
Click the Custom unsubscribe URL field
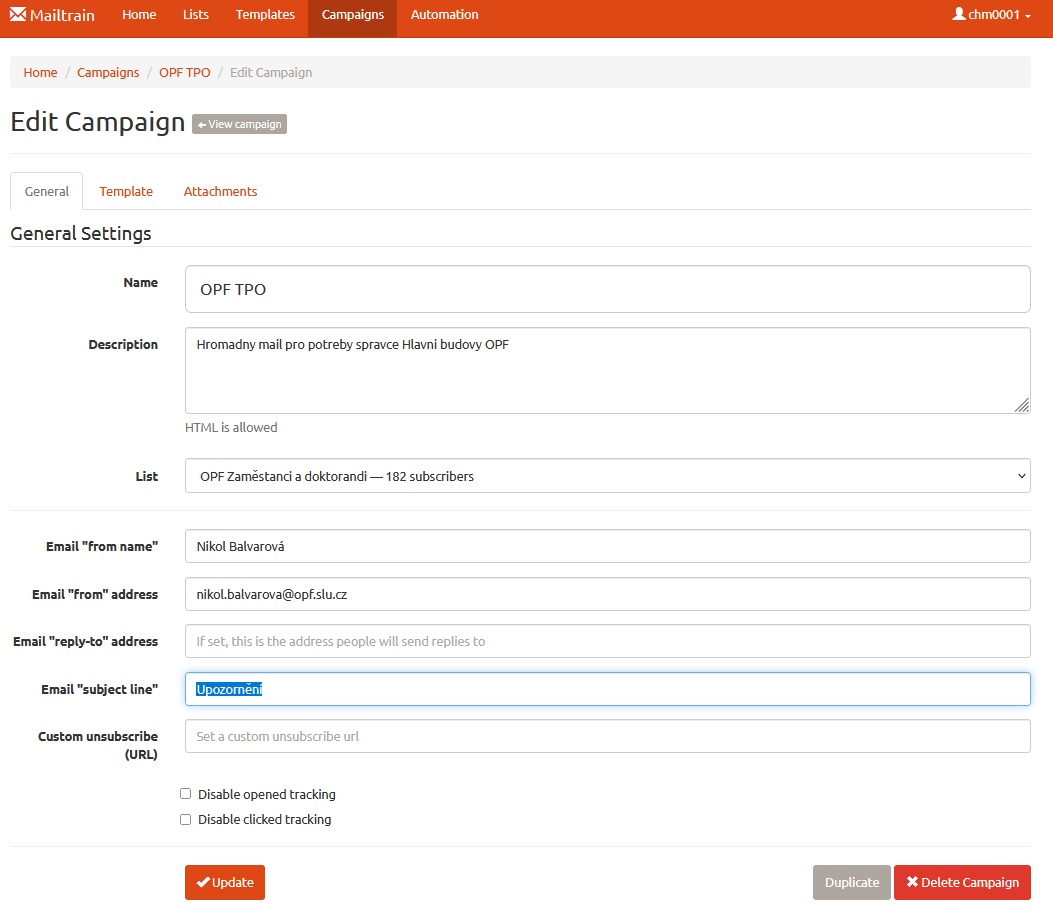click(x=608, y=736)
